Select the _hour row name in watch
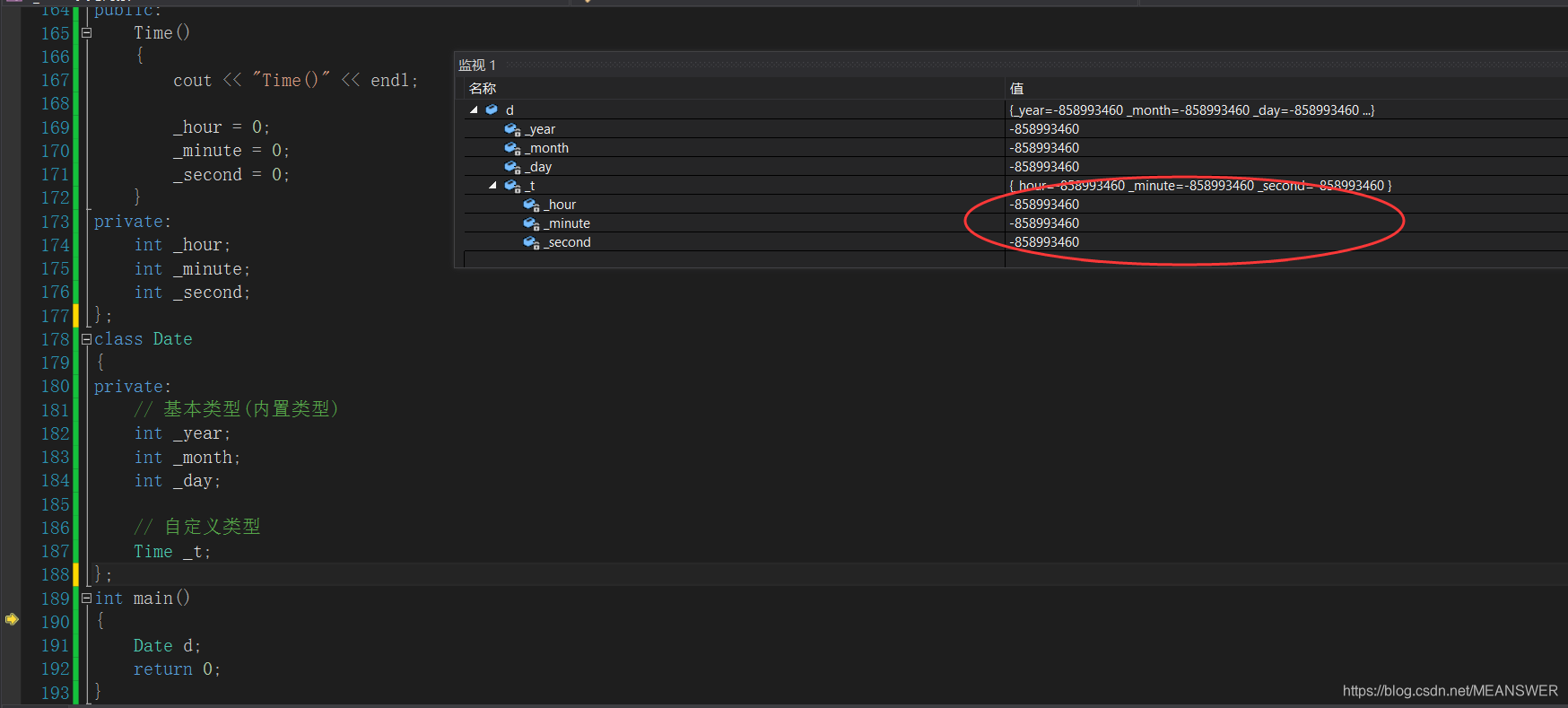 click(560, 205)
